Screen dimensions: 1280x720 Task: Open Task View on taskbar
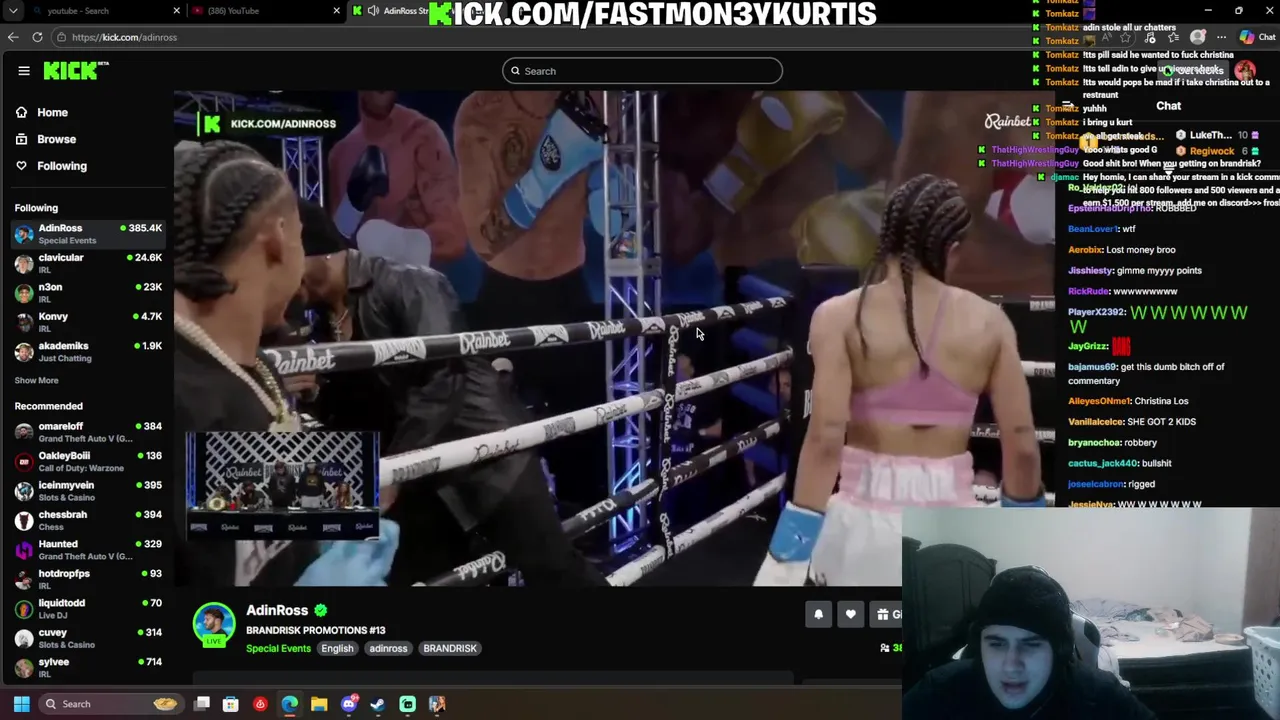pos(202,704)
